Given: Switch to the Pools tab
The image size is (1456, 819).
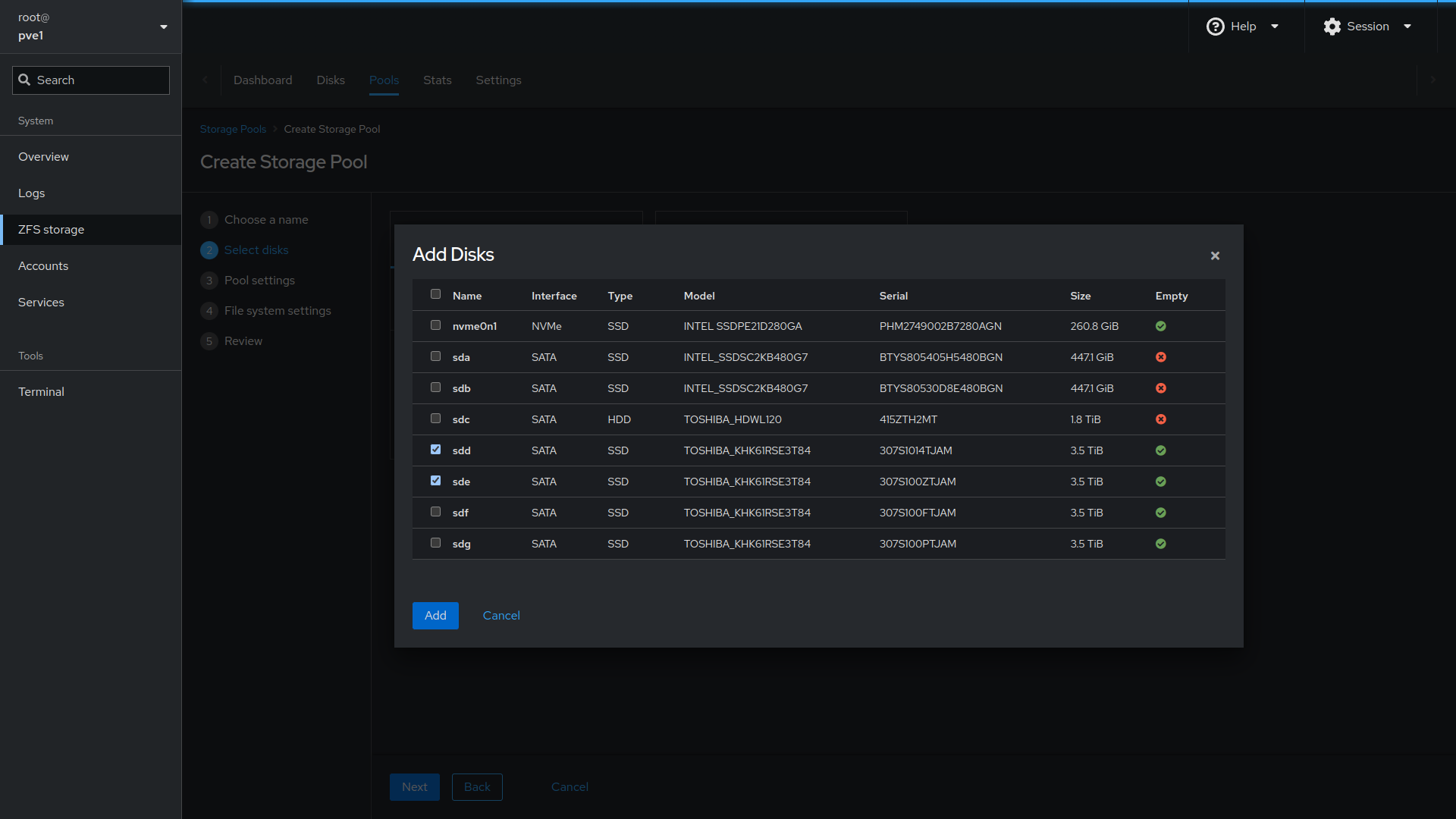Looking at the screenshot, I should tap(384, 80).
